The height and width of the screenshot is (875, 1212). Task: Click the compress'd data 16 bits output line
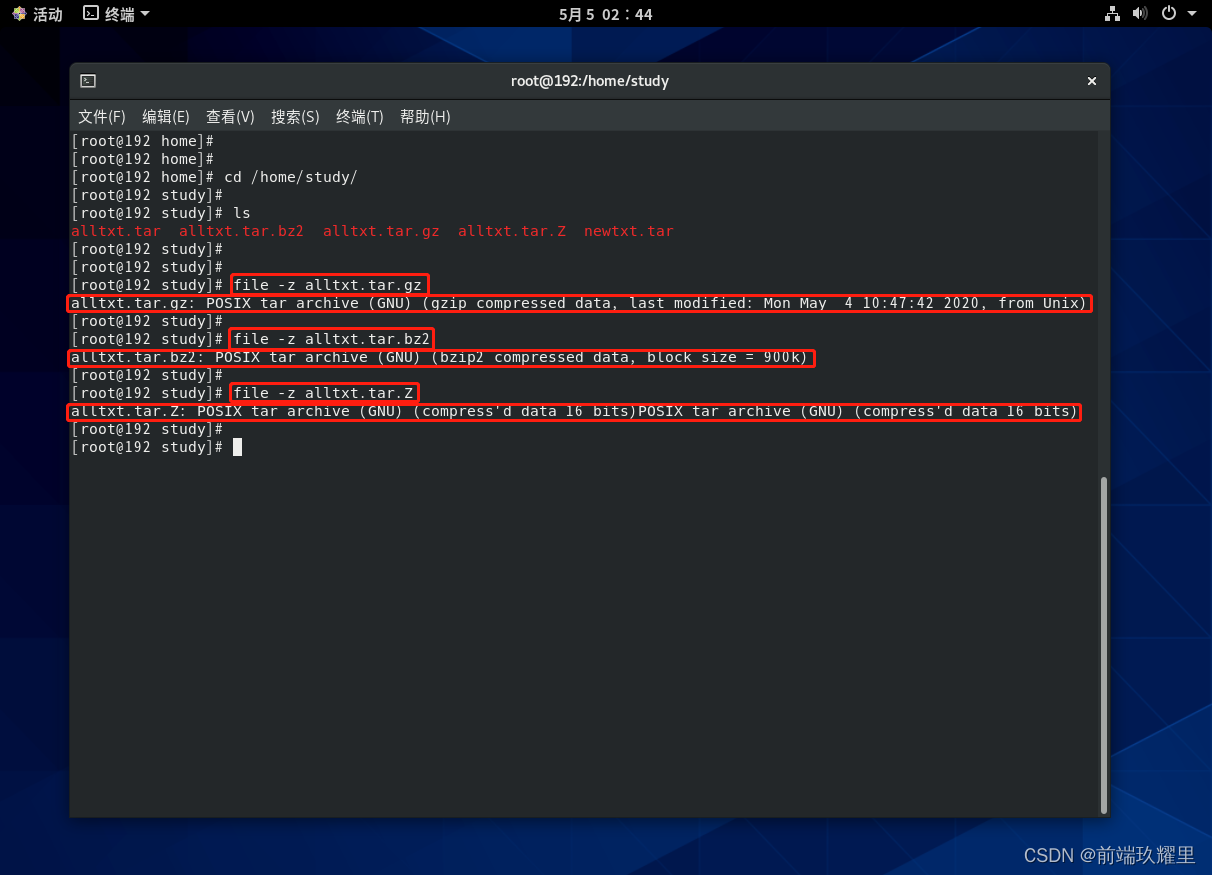click(x=574, y=411)
